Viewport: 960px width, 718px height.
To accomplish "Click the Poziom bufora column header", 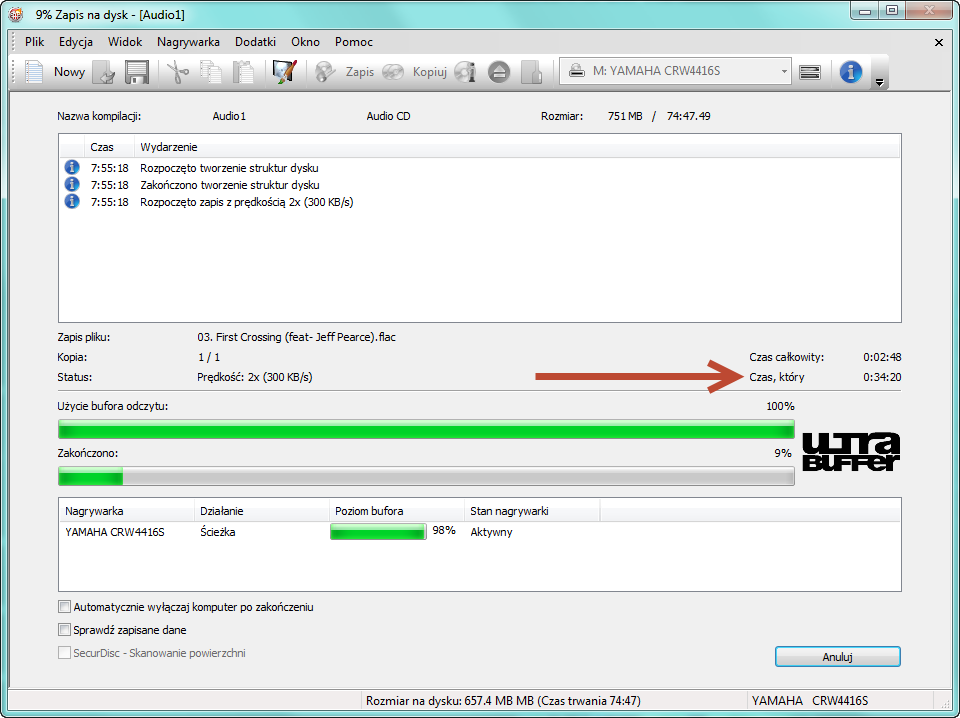I will [397, 511].
